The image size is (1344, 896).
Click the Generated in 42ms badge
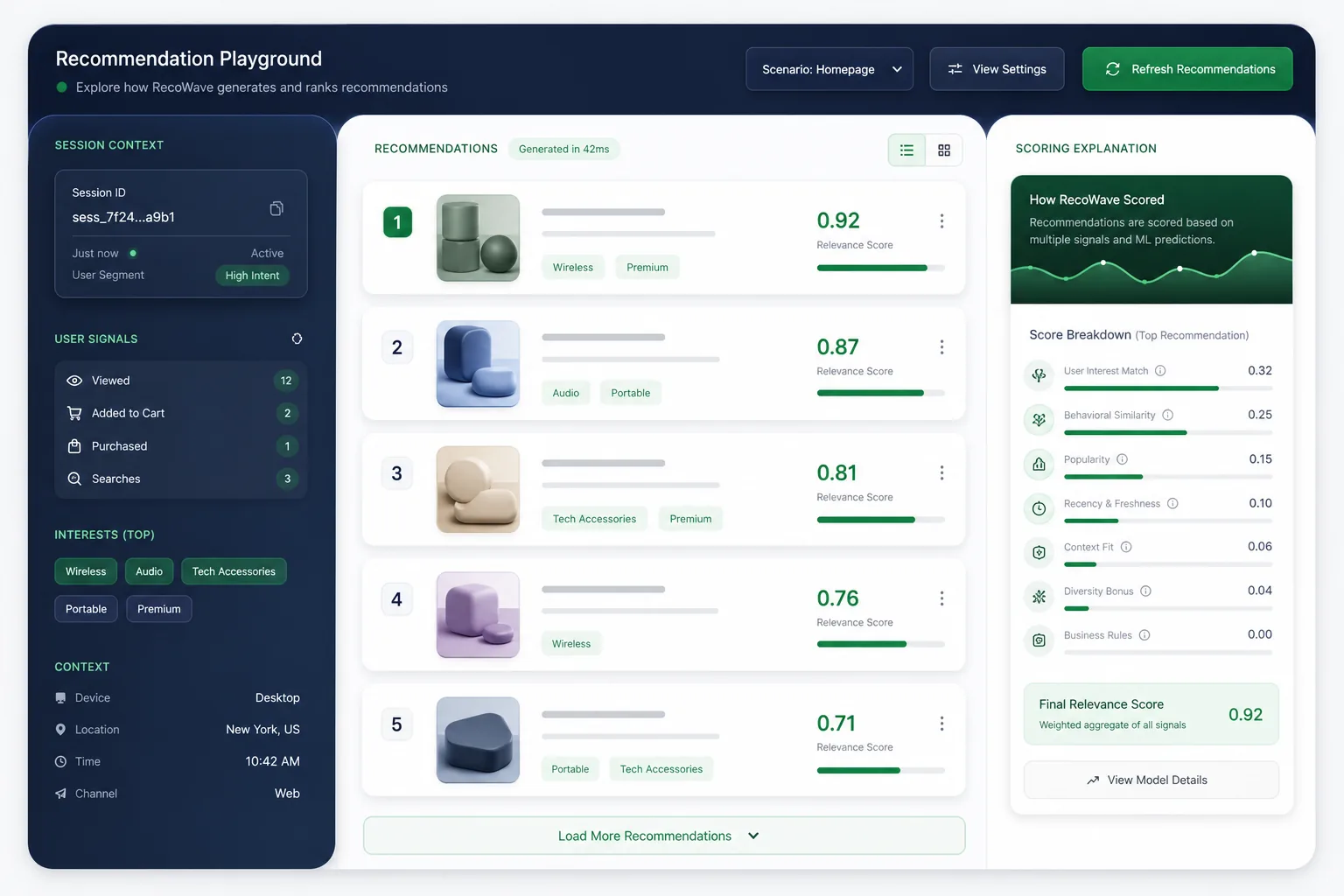(563, 150)
